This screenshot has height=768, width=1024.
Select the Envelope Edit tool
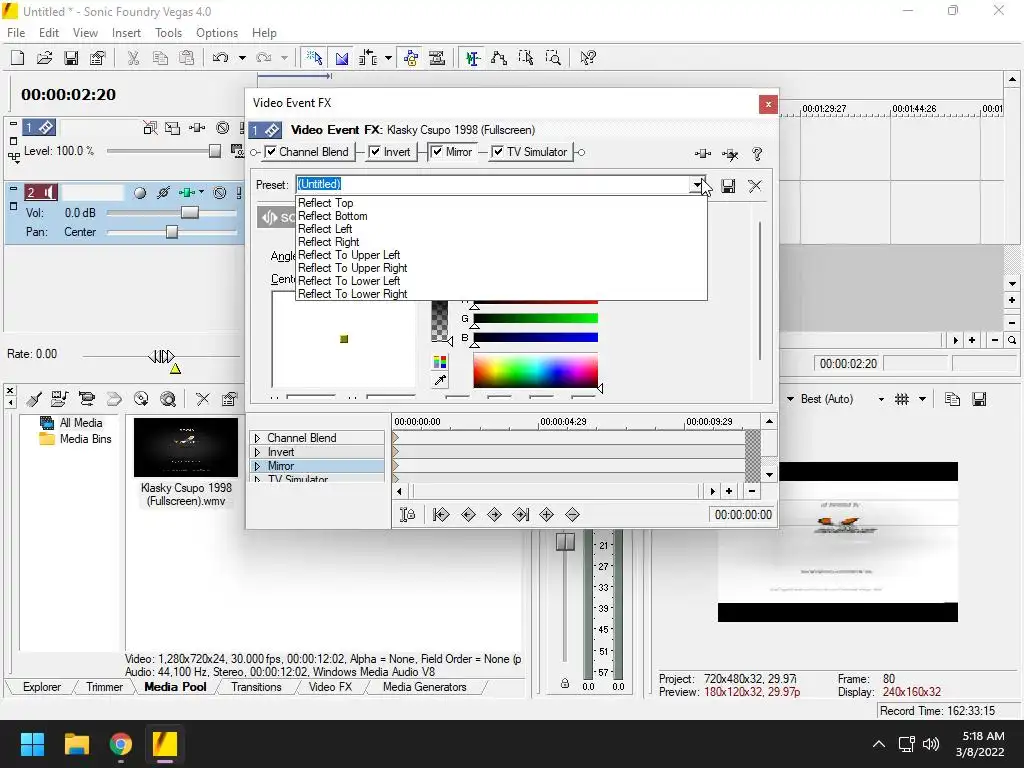[x=499, y=58]
